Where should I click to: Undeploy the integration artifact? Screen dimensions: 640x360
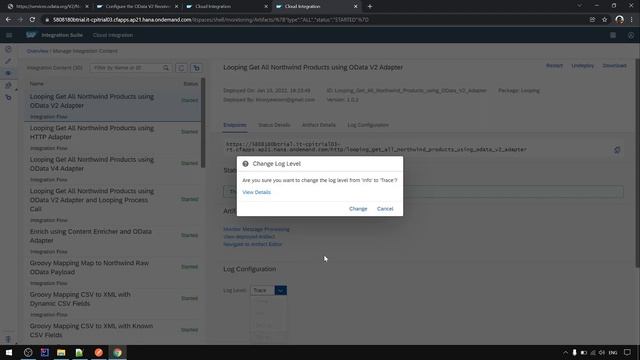582,66
